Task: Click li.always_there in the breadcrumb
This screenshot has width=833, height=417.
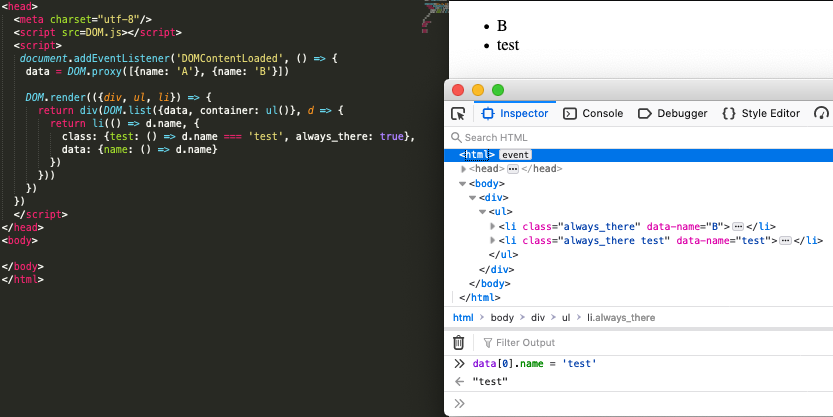Action: 620,318
